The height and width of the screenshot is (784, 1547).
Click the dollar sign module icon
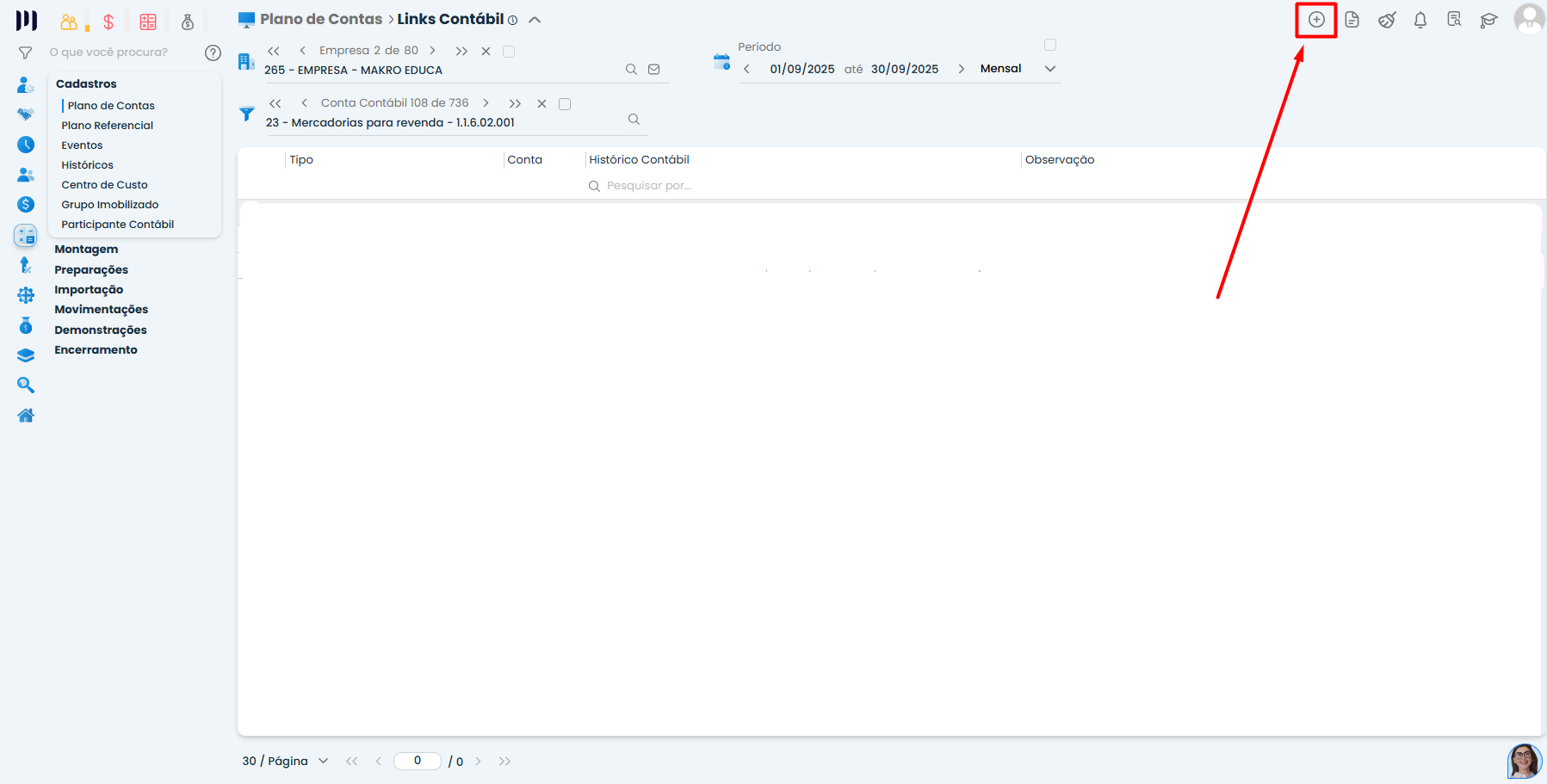coord(108,22)
